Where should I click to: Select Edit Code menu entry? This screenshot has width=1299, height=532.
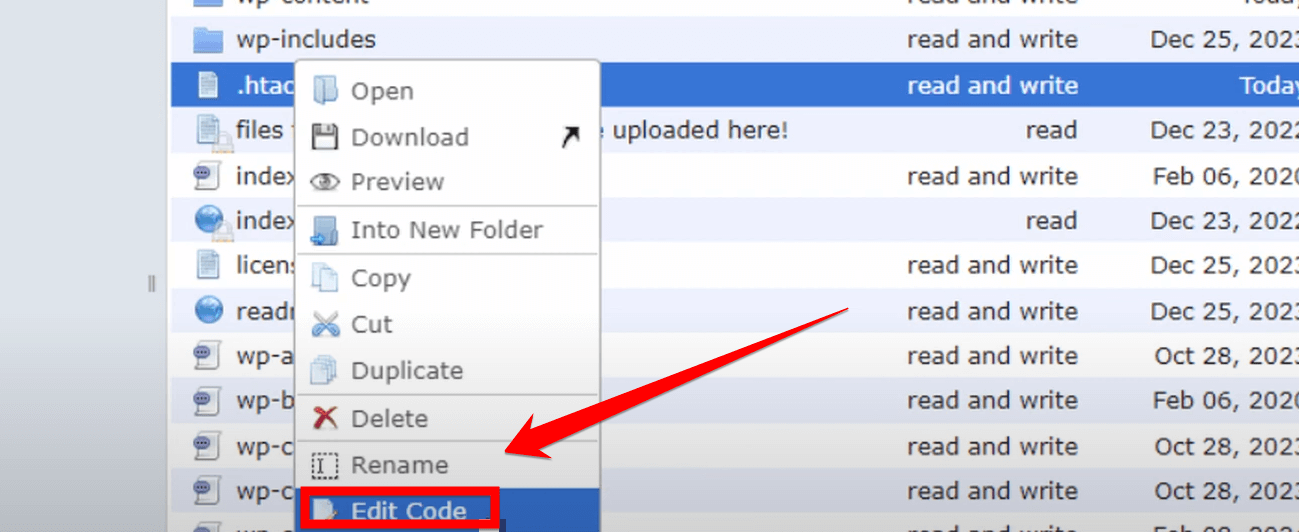[x=408, y=512]
